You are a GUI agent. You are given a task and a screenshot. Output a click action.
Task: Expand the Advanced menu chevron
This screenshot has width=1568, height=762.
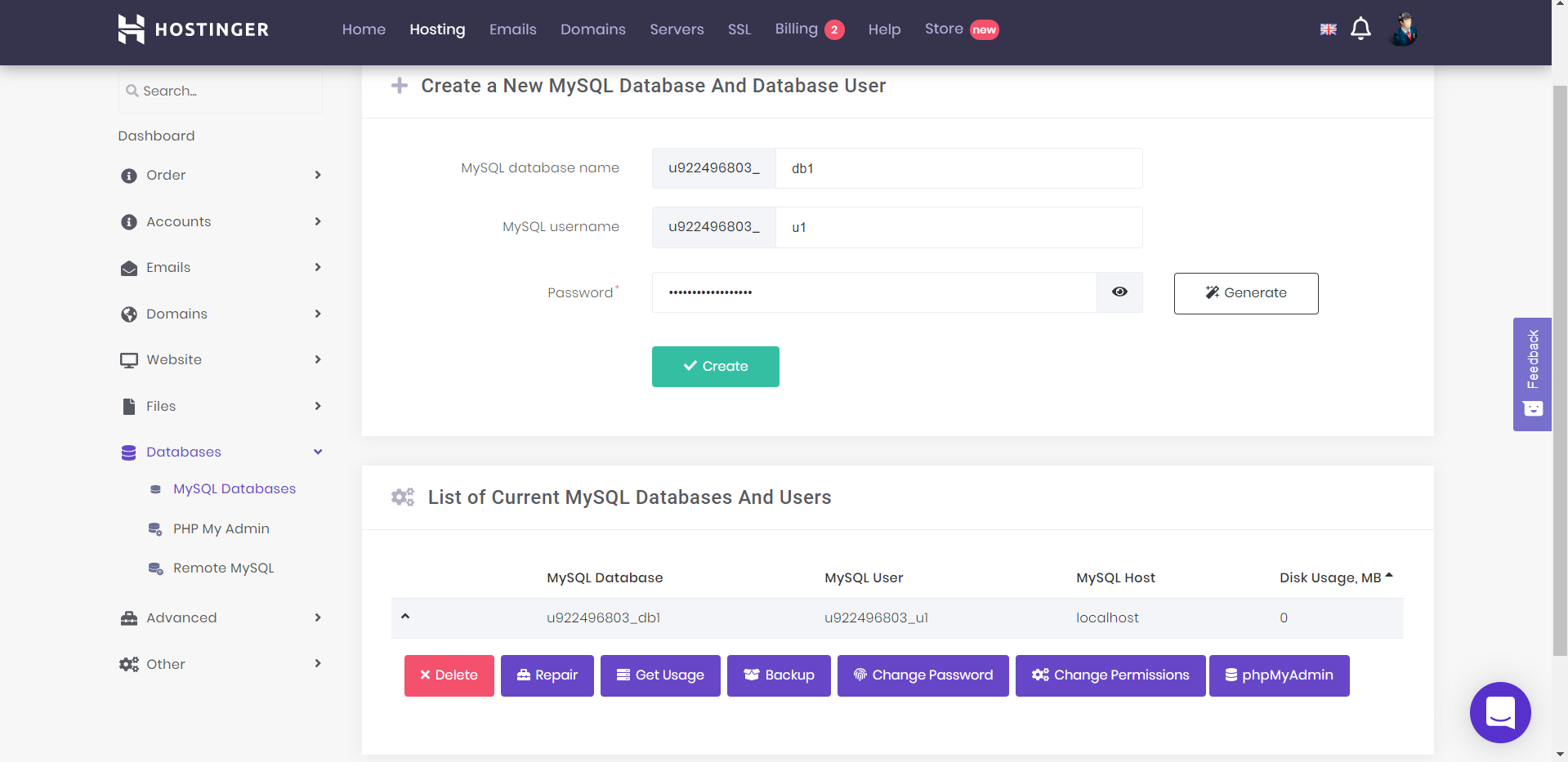coord(318,618)
